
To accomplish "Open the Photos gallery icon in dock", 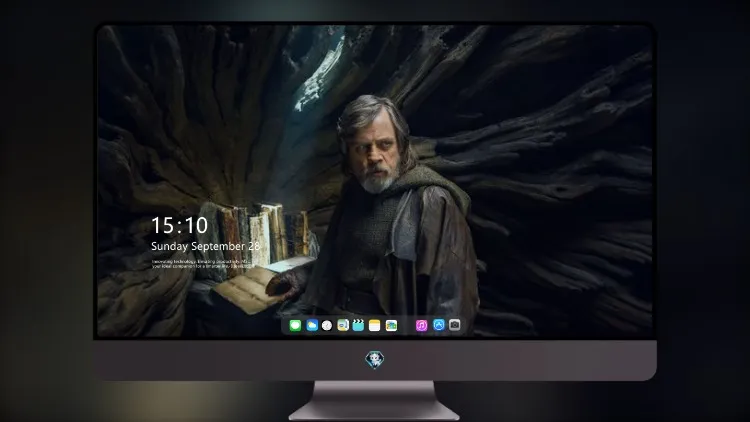I will tap(391, 325).
